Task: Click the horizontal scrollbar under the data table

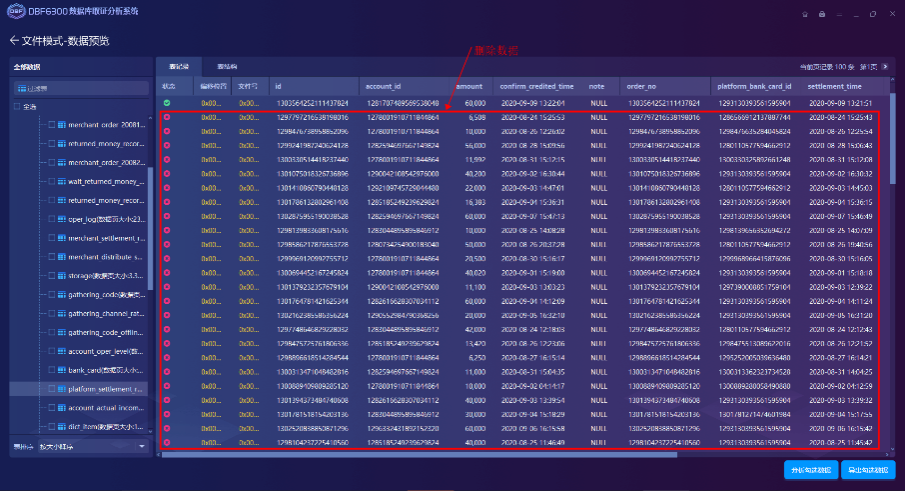Action: [x=419, y=455]
